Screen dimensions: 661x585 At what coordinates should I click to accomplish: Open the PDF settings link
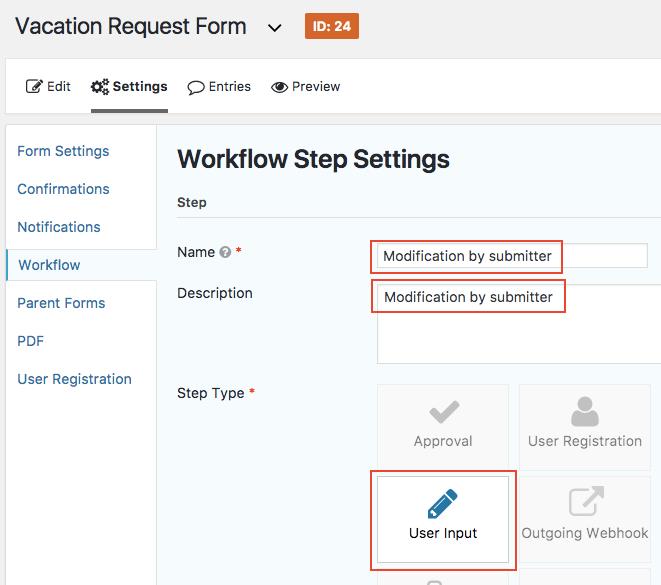(x=30, y=341)
